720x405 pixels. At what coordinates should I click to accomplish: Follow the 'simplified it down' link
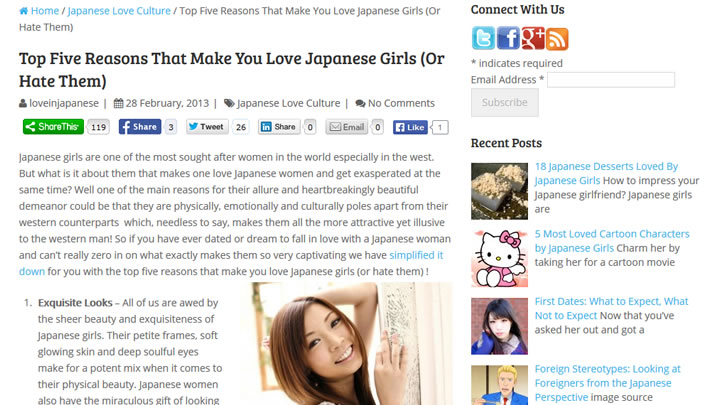tap(231, 263)
